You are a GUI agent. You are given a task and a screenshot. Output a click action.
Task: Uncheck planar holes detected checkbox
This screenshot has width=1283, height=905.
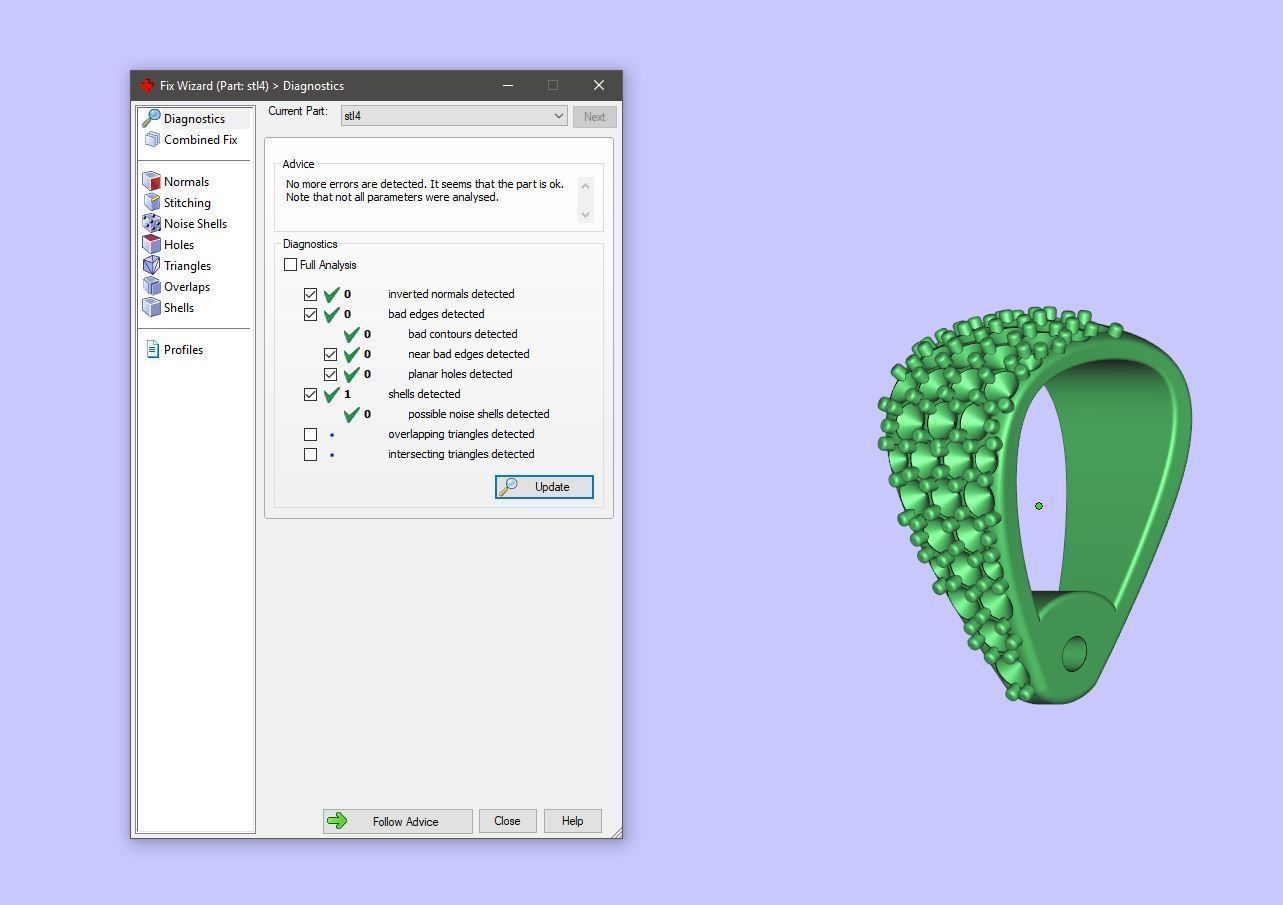pyautogui.click(x=330, y=374)
